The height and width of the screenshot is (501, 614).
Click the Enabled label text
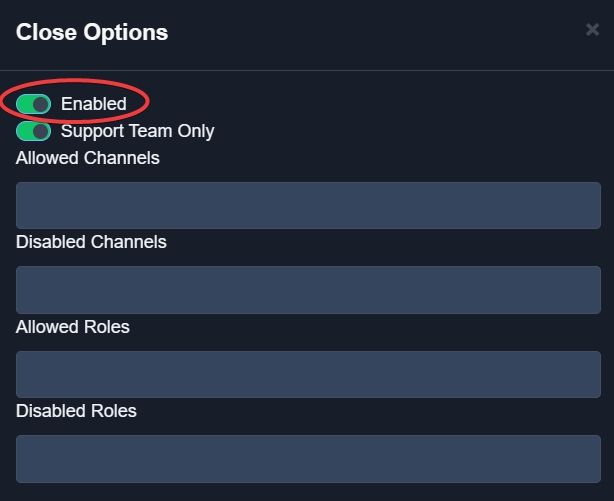[94, 104]
